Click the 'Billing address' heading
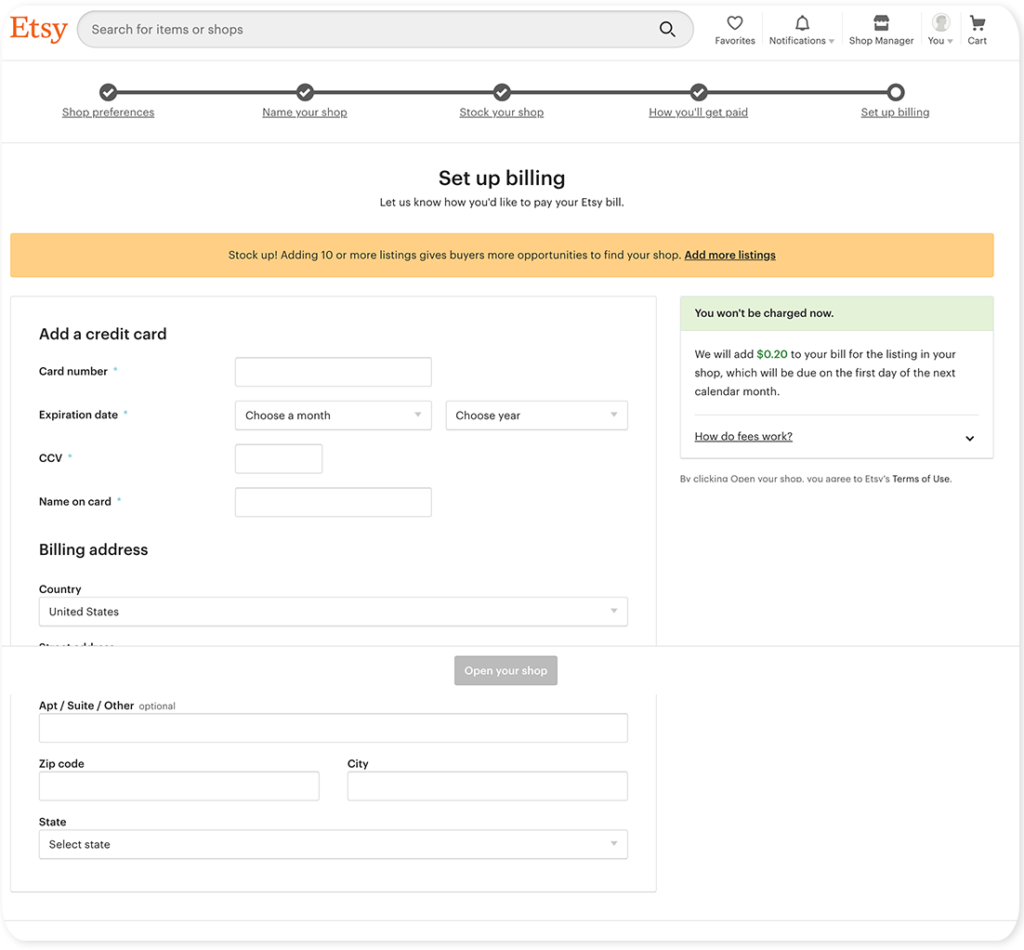 click(x=93, y=550)
